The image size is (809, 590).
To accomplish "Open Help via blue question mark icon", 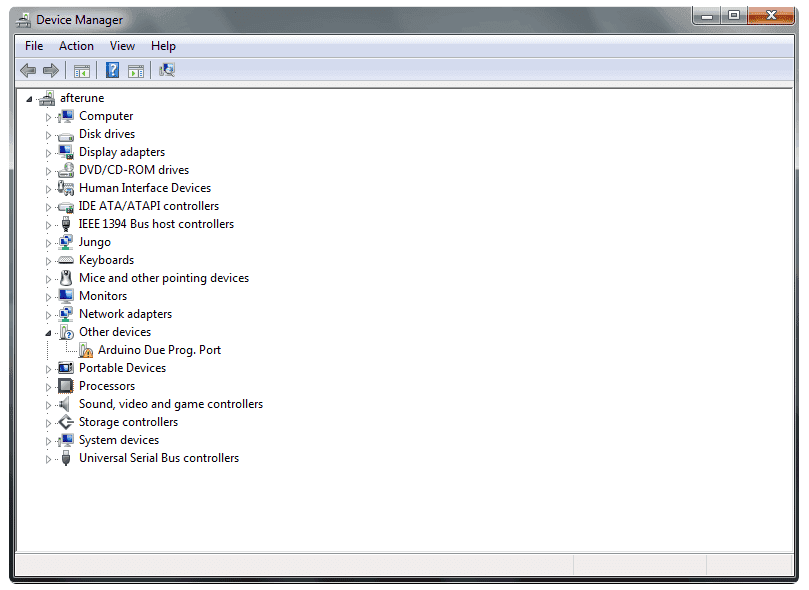I will click(113, 70).
